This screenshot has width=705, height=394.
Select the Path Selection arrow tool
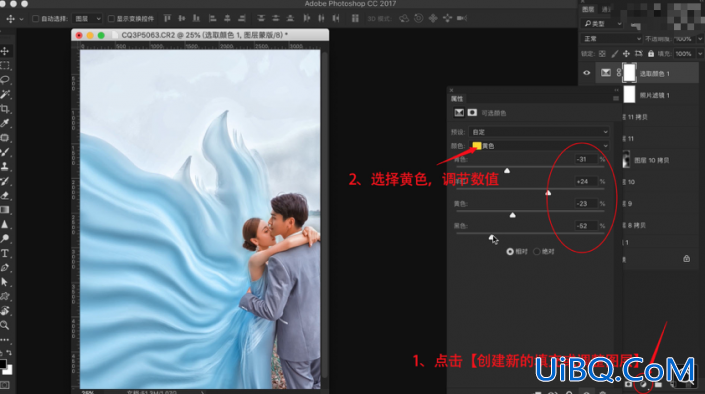(5, 282)
